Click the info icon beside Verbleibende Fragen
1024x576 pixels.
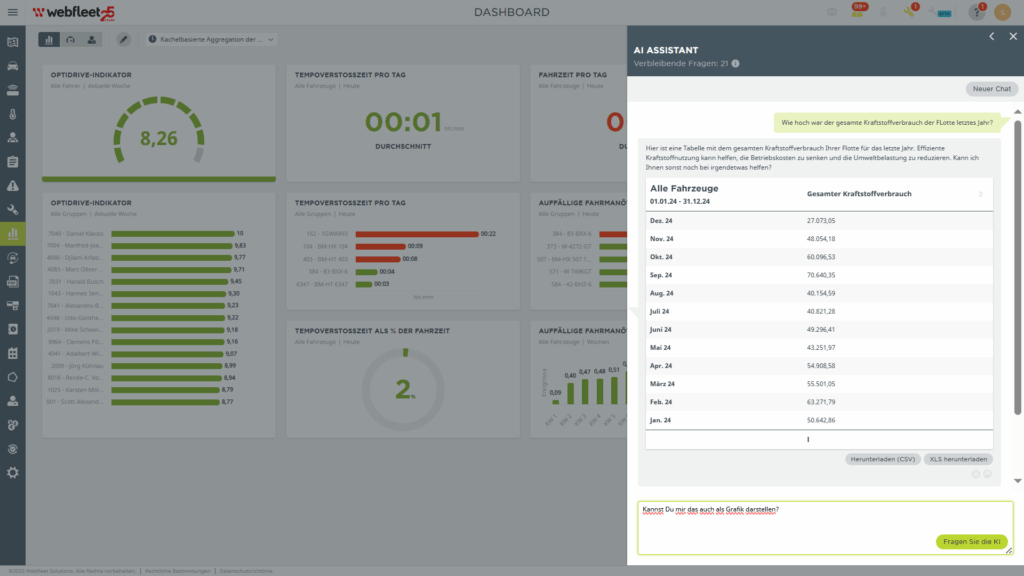point(736,64)
